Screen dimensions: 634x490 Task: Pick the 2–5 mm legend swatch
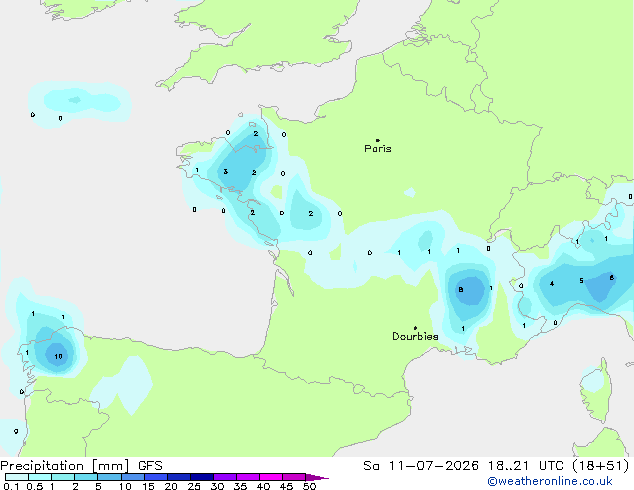(86, 477)
